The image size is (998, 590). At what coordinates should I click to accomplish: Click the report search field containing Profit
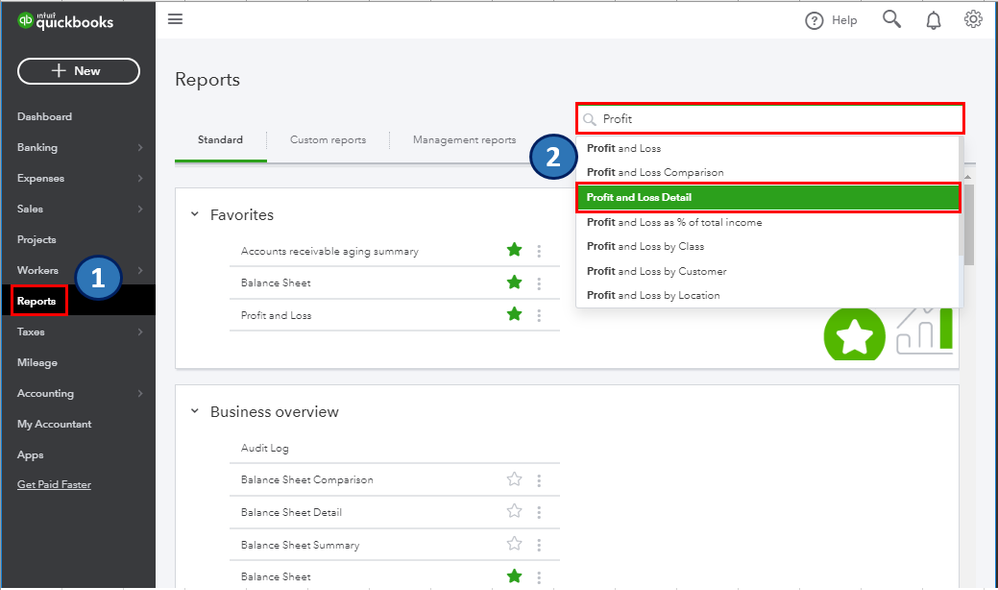tap(775, 119)
